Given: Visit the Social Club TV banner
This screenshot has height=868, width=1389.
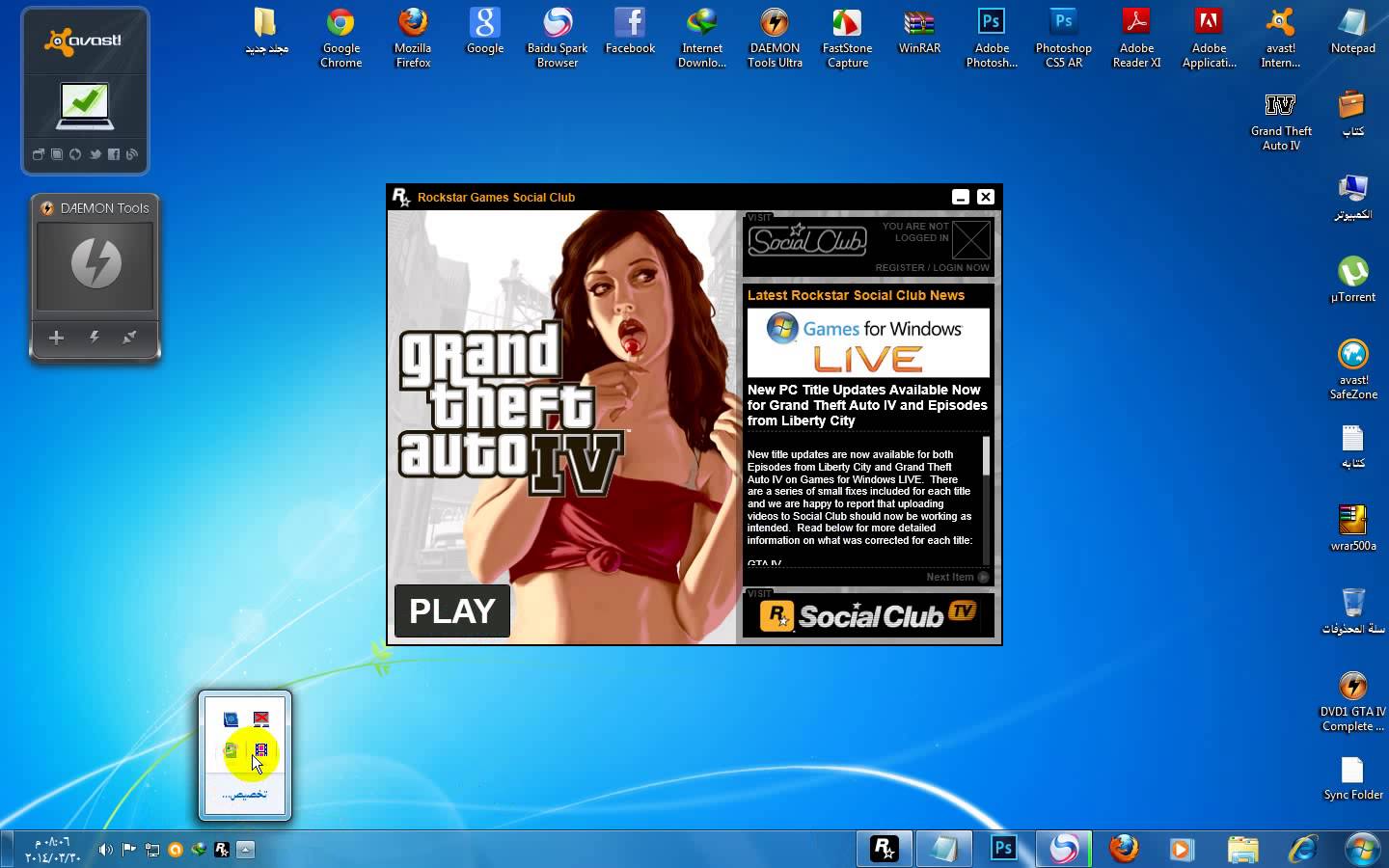Looking at the screenshot, I should point(868,614).
